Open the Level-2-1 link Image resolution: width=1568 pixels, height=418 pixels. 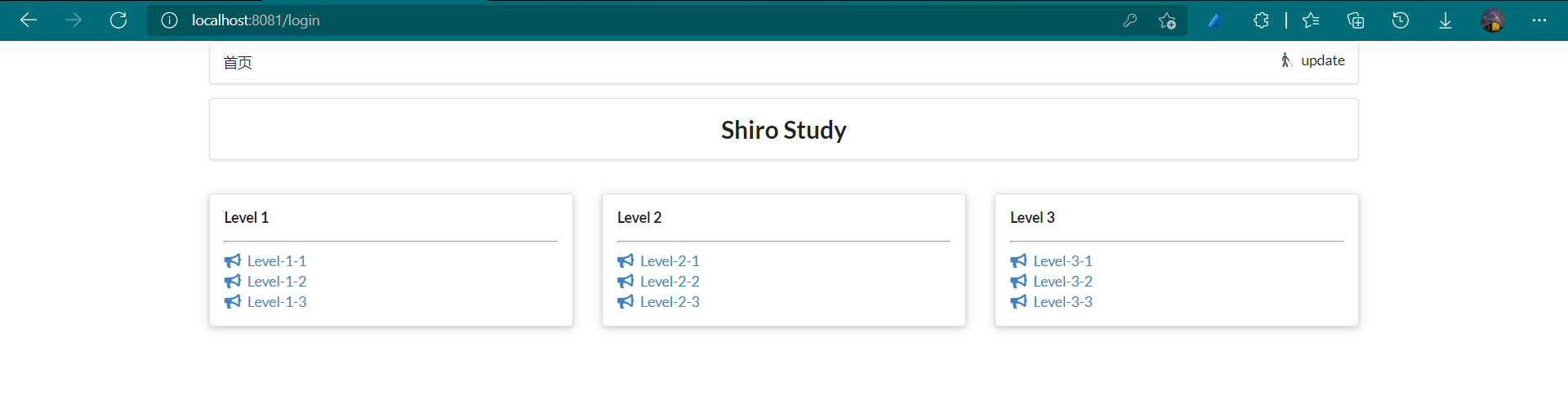click(x=670, y=261)
